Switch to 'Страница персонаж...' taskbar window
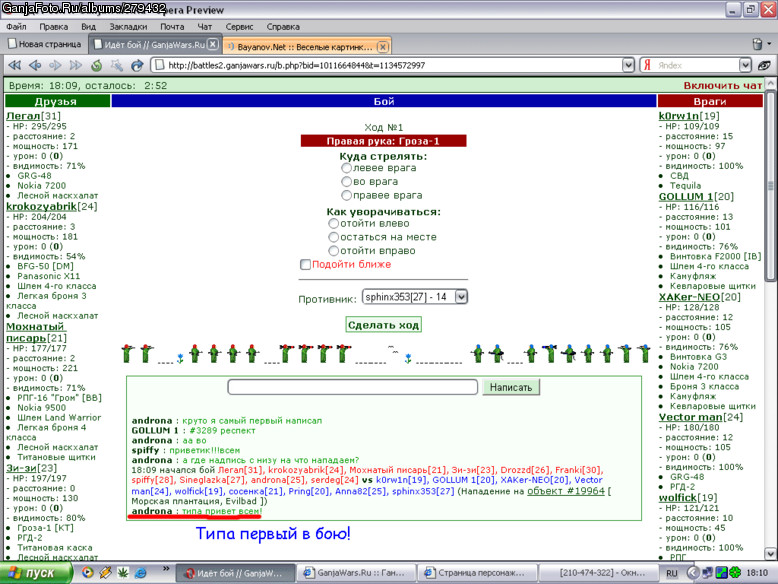Image resolution: width=778 pixels, height=584 pixels. tap(477, 573)
